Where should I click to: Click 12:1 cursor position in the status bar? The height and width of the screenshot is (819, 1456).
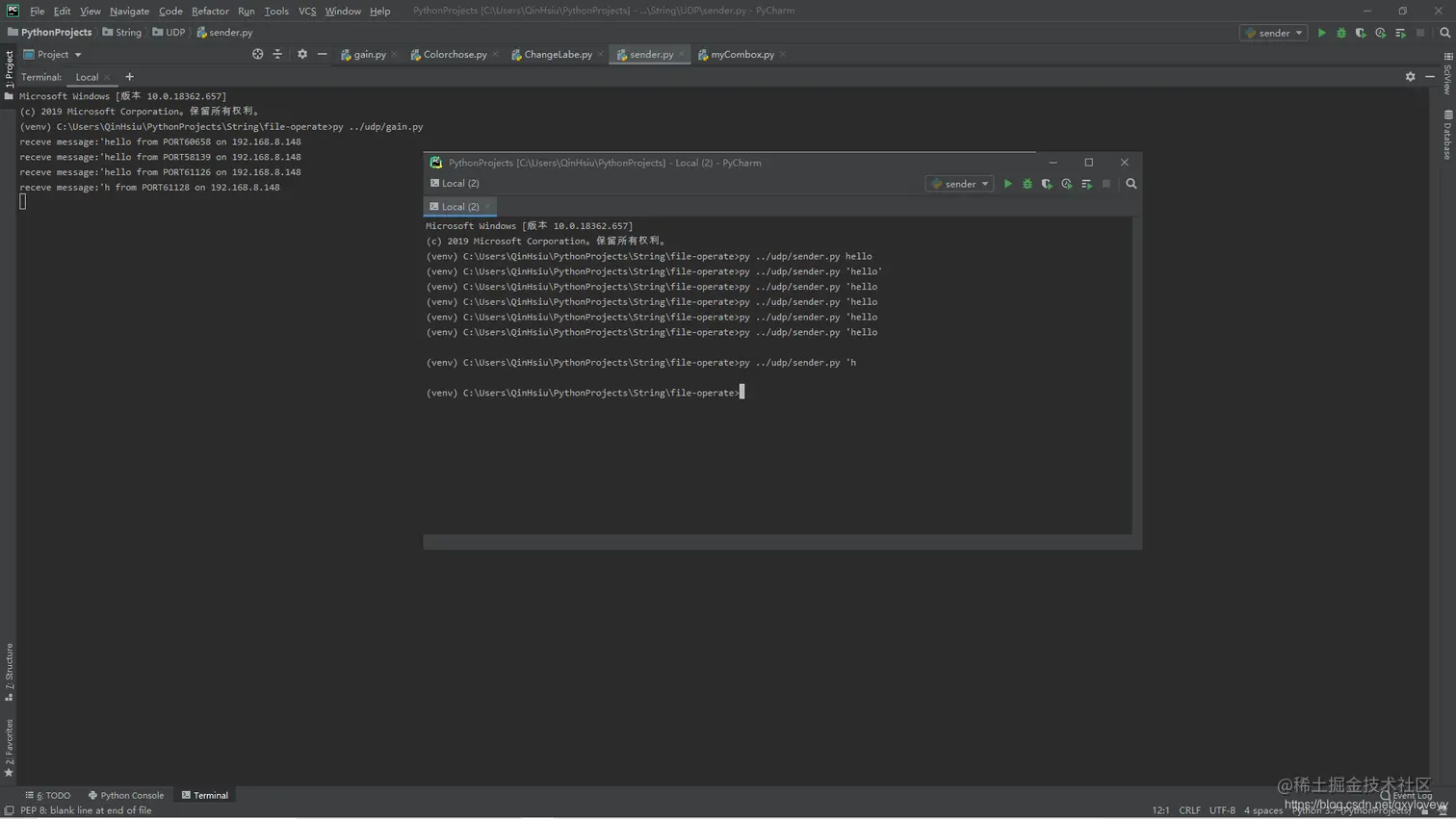click(1160, 810)
